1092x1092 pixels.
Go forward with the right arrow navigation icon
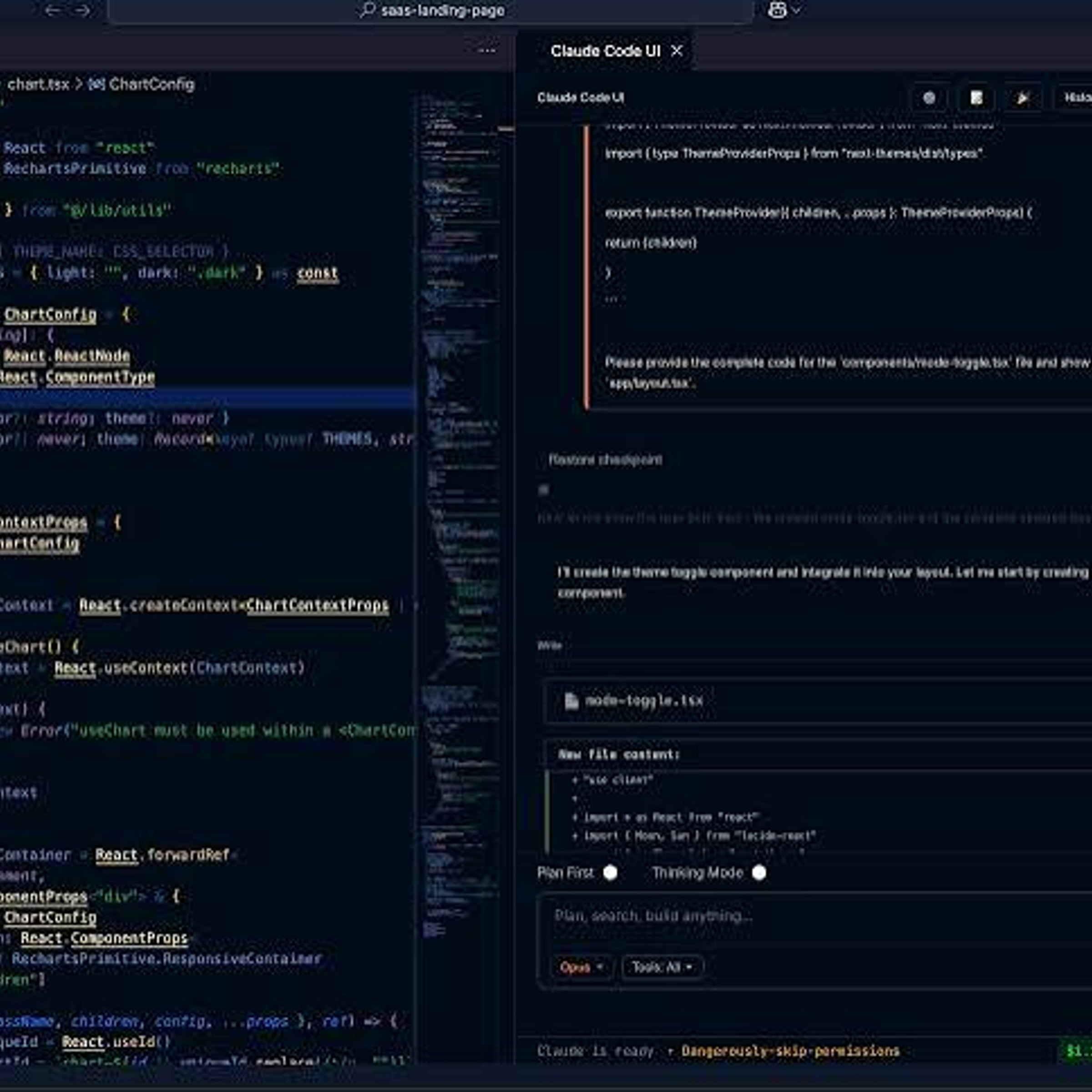[x=82, y=11]
